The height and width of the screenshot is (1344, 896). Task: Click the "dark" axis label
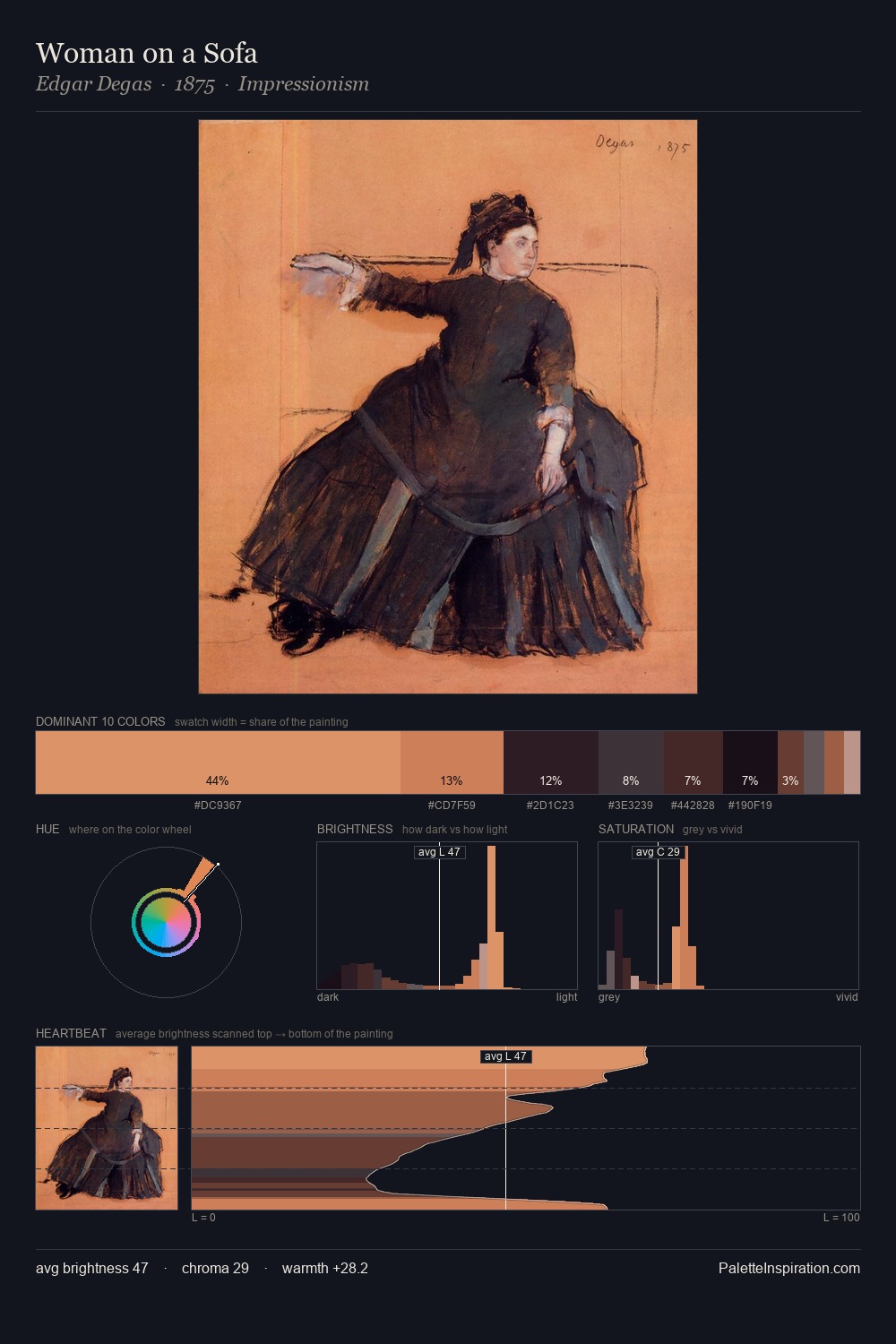[328, 997]
